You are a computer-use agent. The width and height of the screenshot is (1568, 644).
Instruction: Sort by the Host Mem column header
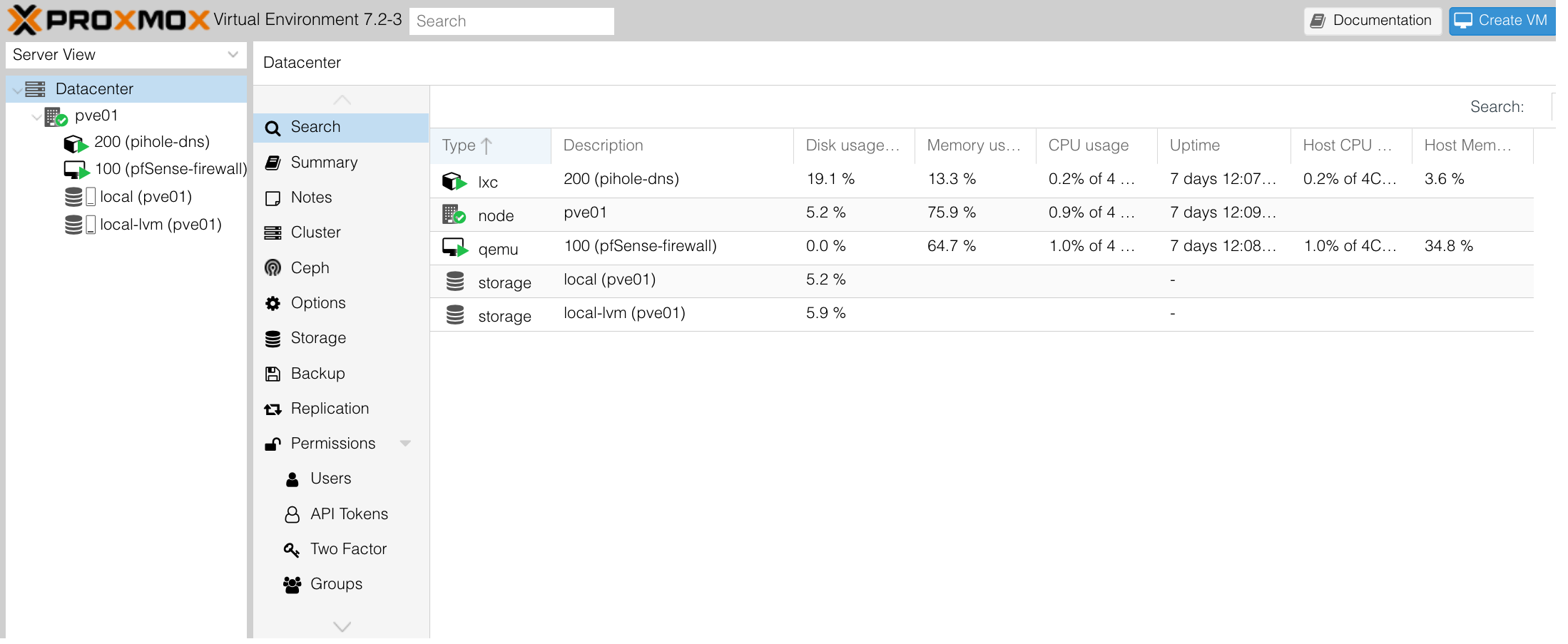click(1472, 145)
